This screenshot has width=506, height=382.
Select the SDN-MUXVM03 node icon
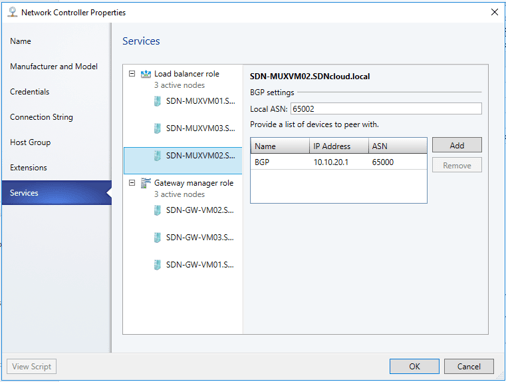tap(157, 128)
